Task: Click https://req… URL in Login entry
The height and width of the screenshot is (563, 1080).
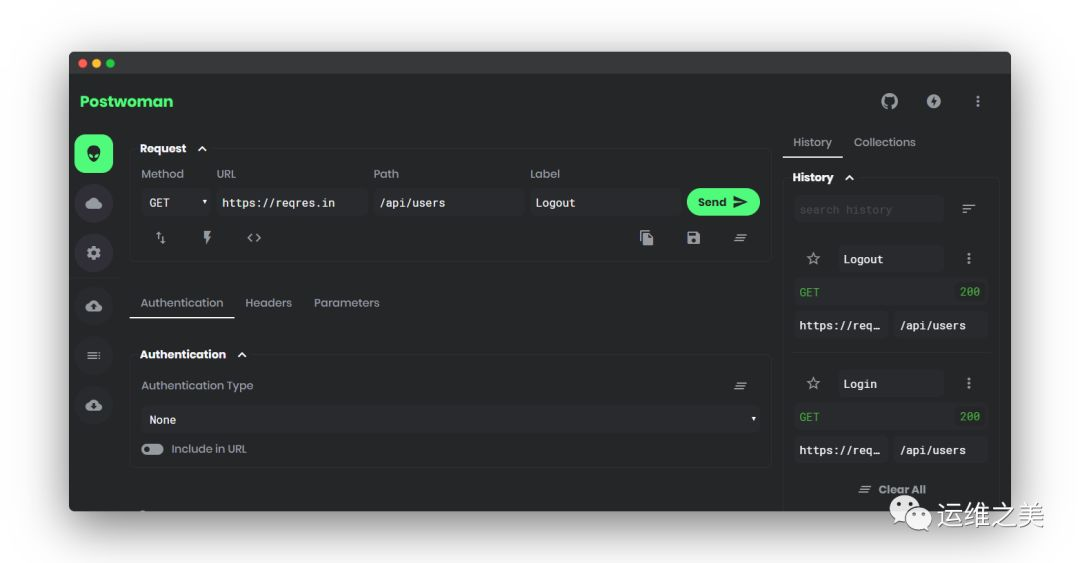Action: (x=840, y=451)
